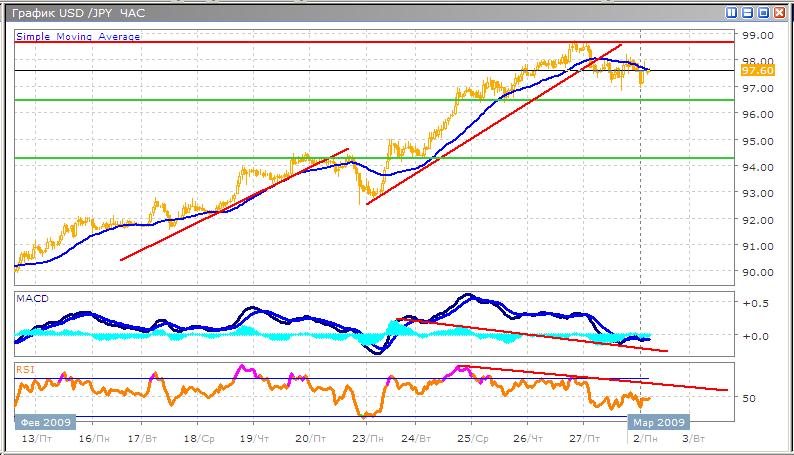Click the Мар 2009 month marker
Image resolution: width=794 pixels, height=455 pixels.
point(656,422)
